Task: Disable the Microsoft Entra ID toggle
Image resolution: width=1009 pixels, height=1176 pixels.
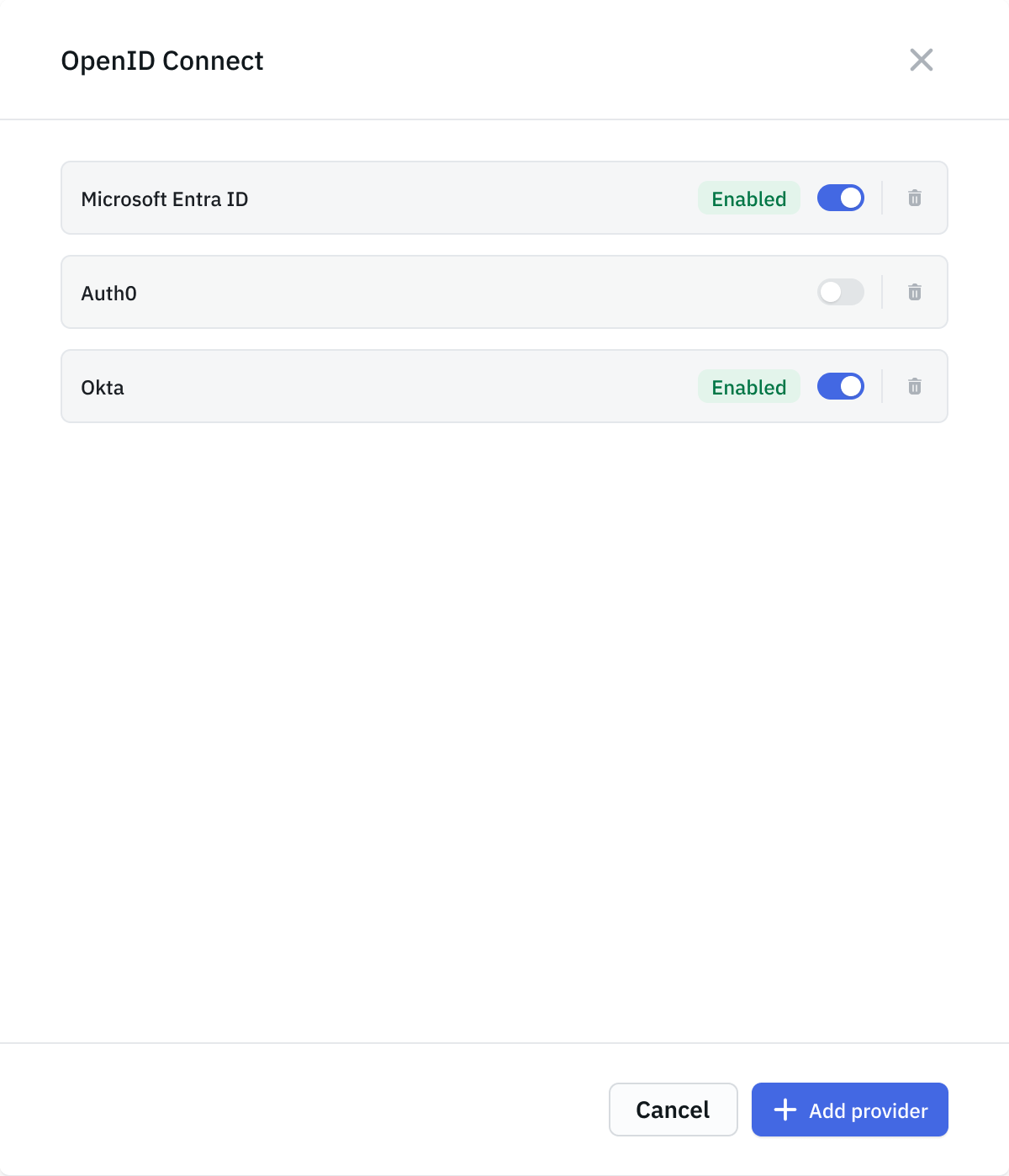Action: [840, 198]
